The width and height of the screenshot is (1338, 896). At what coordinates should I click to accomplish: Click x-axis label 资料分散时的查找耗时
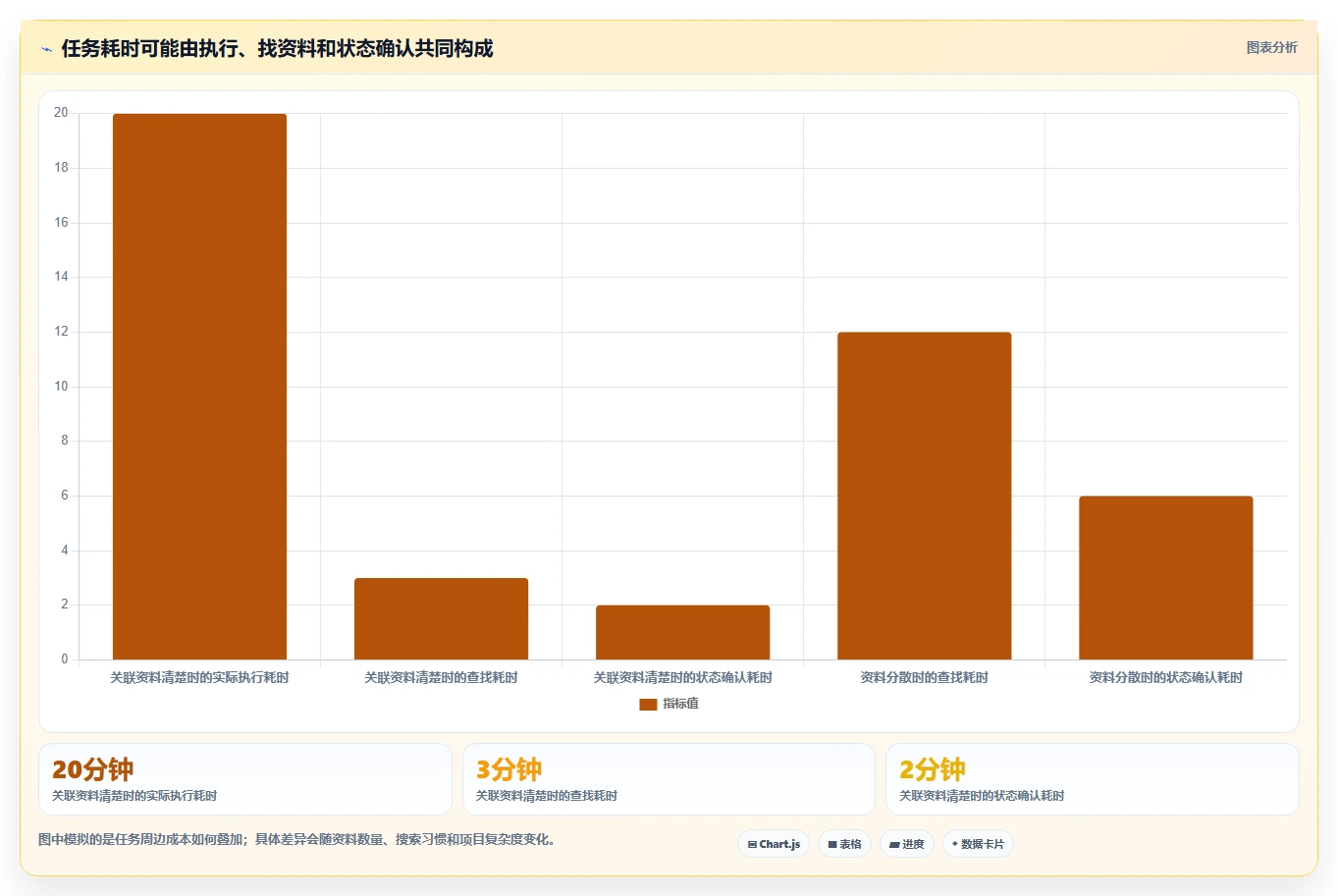click(924, 678)
